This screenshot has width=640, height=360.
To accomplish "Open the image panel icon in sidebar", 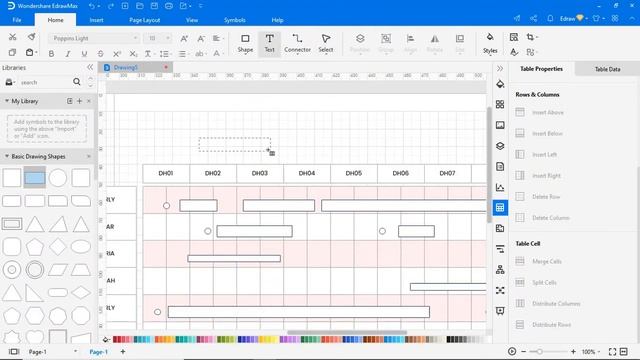I will point(500,125).
